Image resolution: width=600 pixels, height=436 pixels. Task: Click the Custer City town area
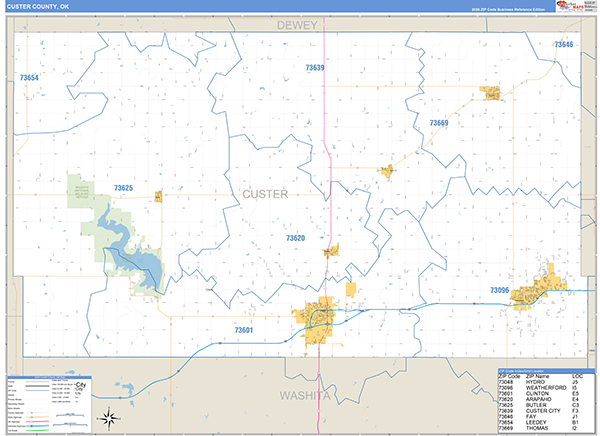point(387,171)
